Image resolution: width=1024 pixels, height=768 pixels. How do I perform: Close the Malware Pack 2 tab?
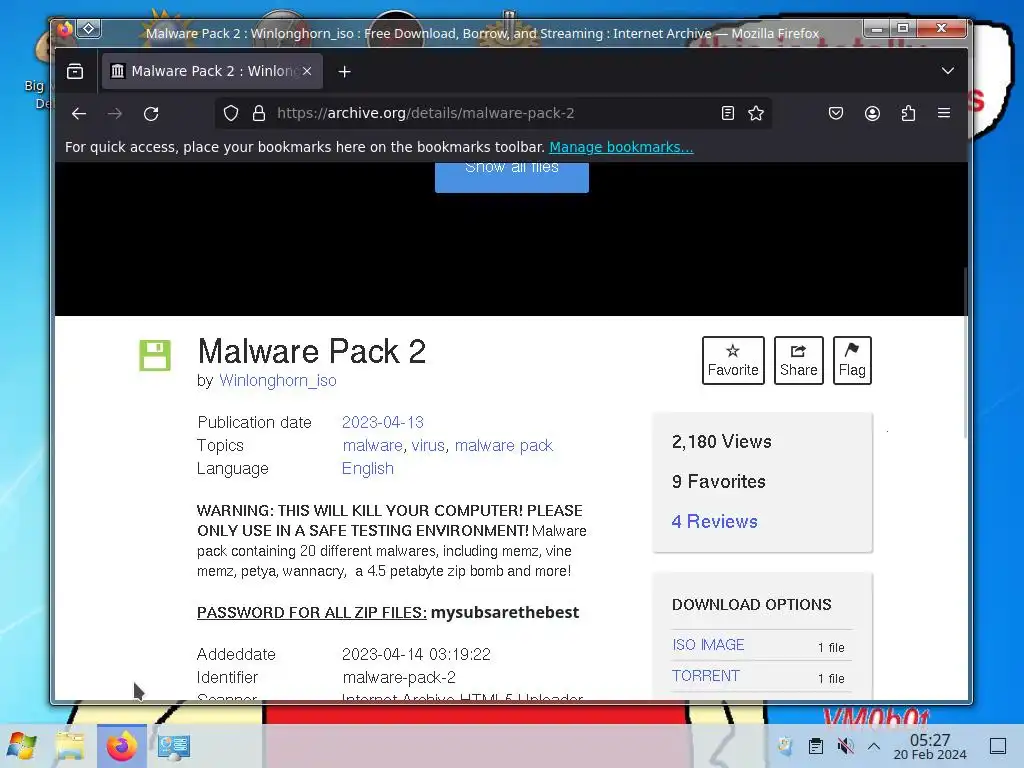pos(307,71)
